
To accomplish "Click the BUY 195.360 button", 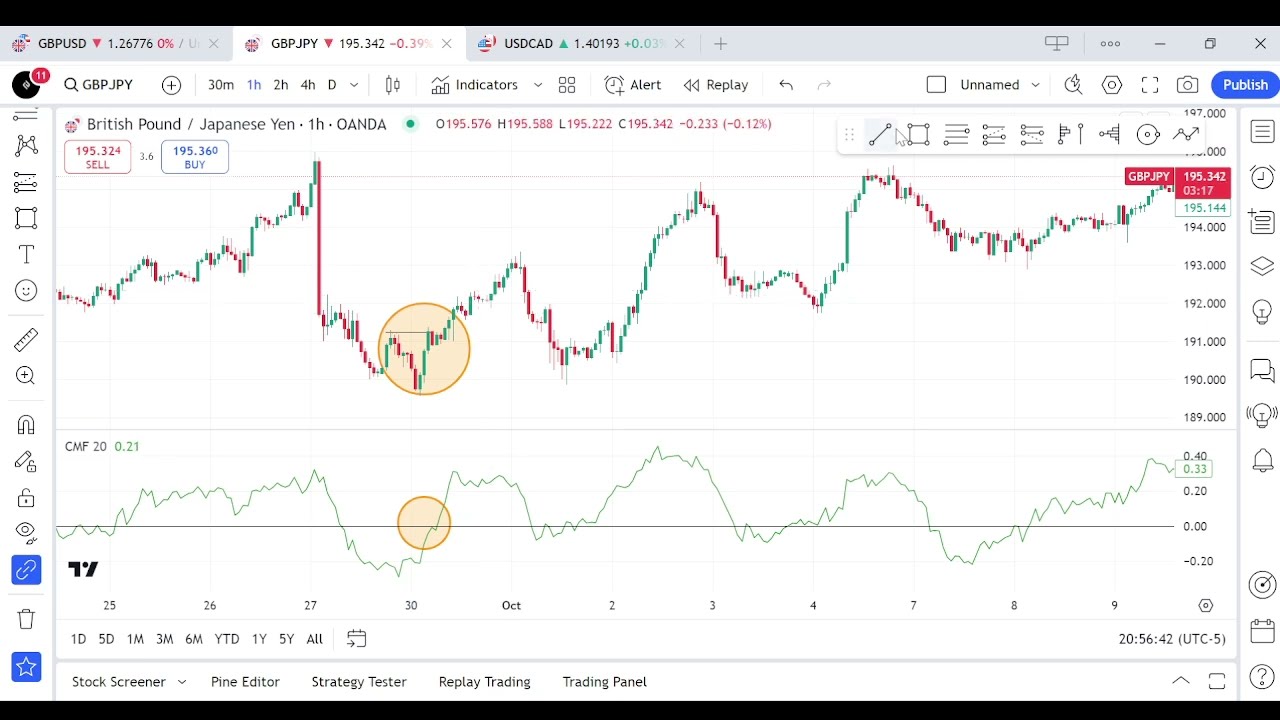I will 195,157.
